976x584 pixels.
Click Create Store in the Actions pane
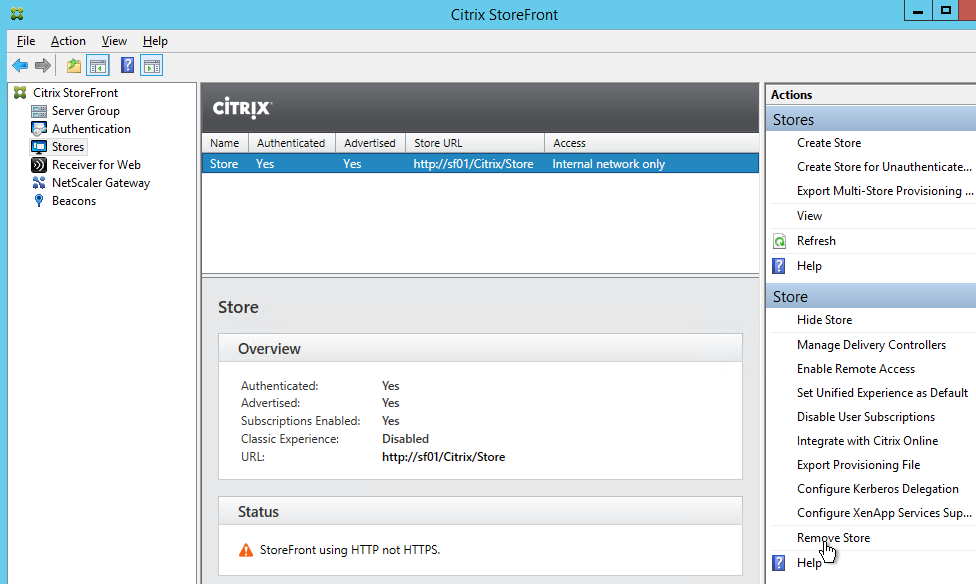tap(829, 143)
